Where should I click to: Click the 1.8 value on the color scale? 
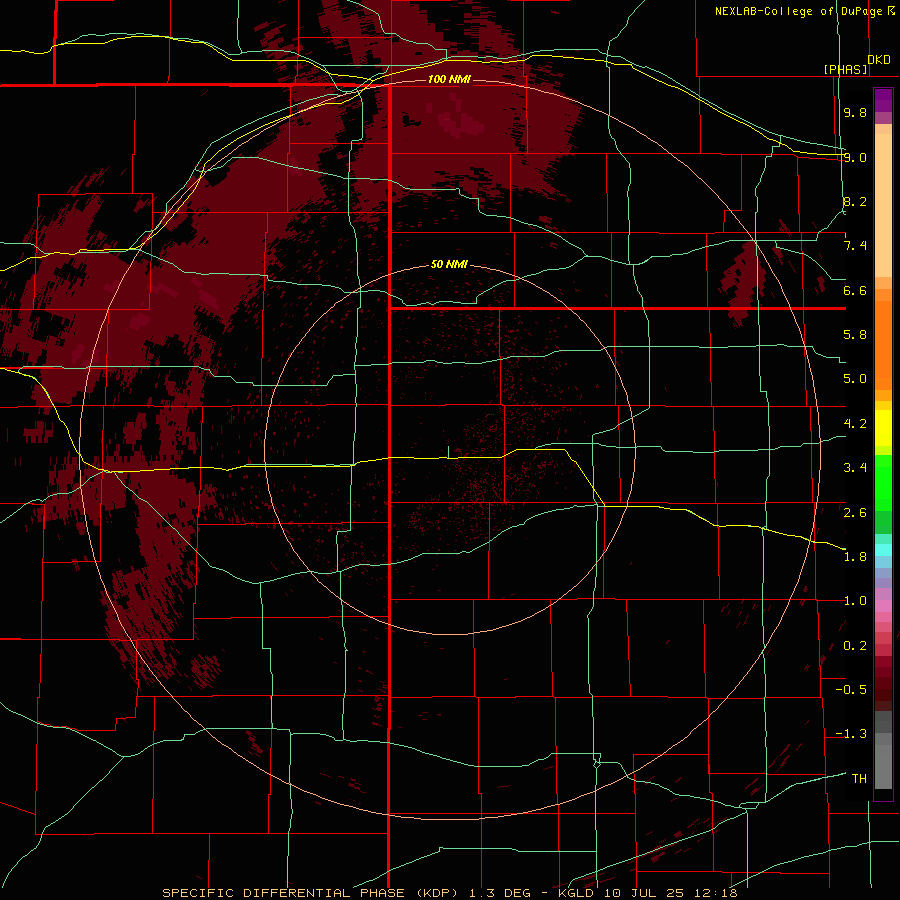pyautogui.click(x=855, y=557)
